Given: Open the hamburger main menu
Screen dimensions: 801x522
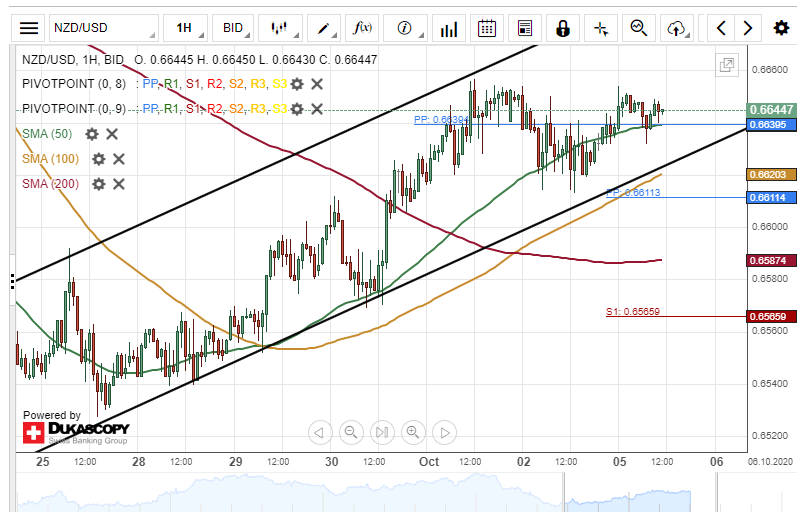Looking at the screenshot, I should (30, 28).
